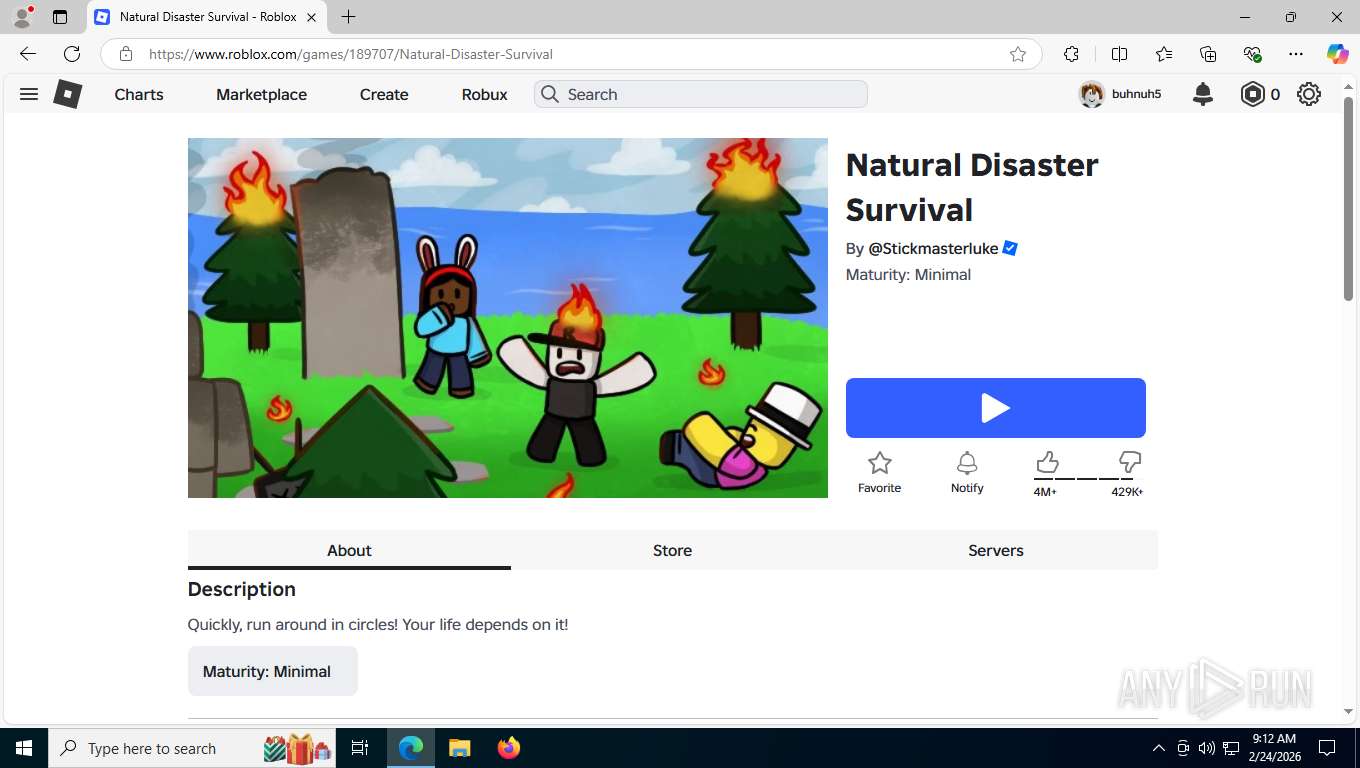This screenshot has height=768, width=1360.
Task: Switch to the Servers tab
Action: pos(996,550)
